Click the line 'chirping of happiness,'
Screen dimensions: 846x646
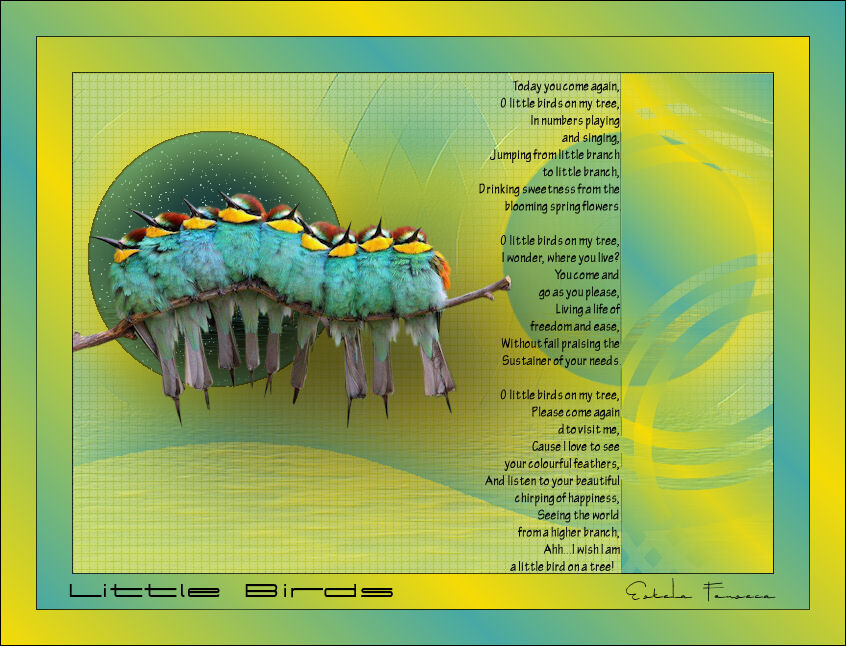click(567, 498)
